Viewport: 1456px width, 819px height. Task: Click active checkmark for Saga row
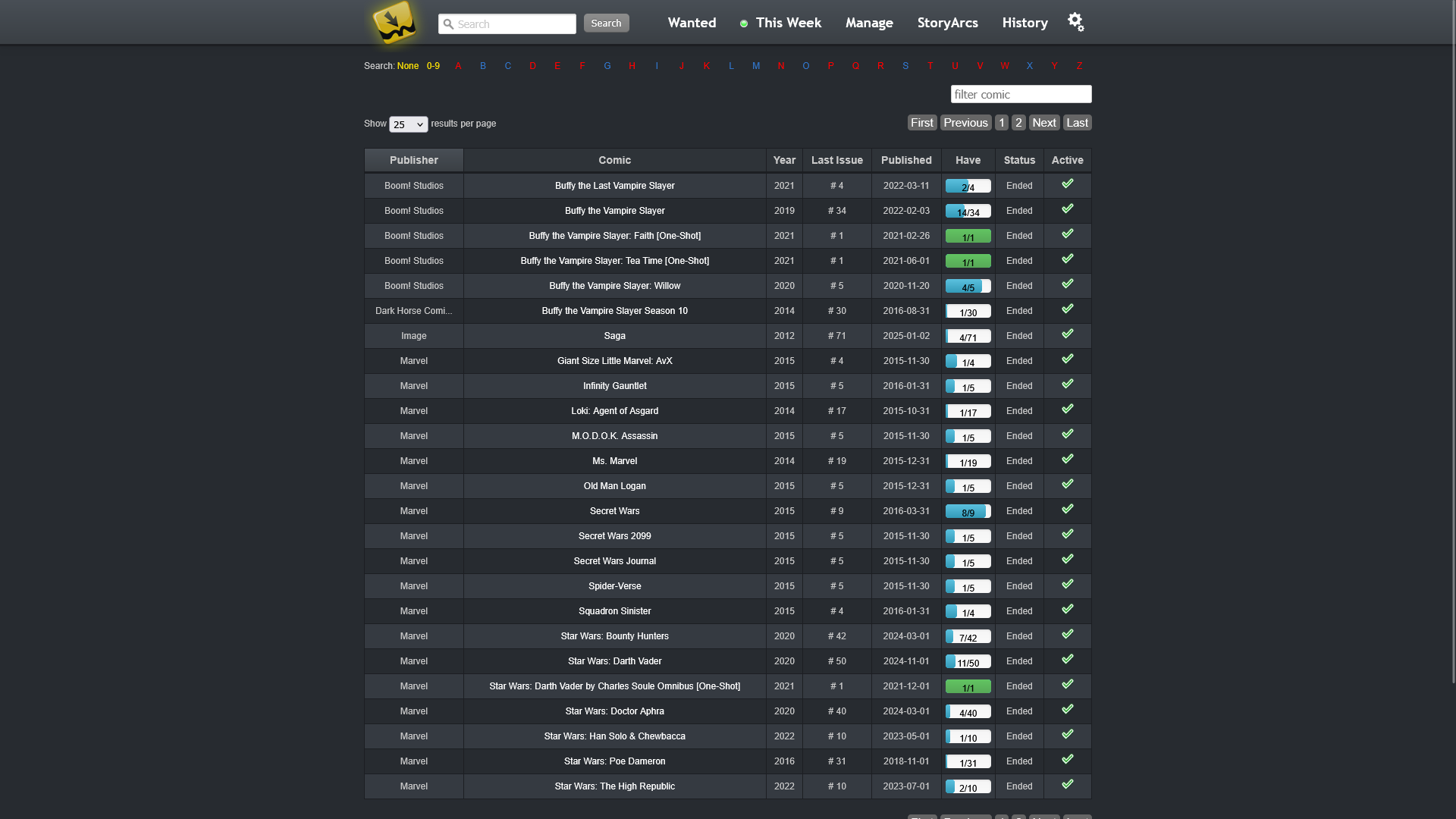pyautogui.click(x=1067, y=334)
